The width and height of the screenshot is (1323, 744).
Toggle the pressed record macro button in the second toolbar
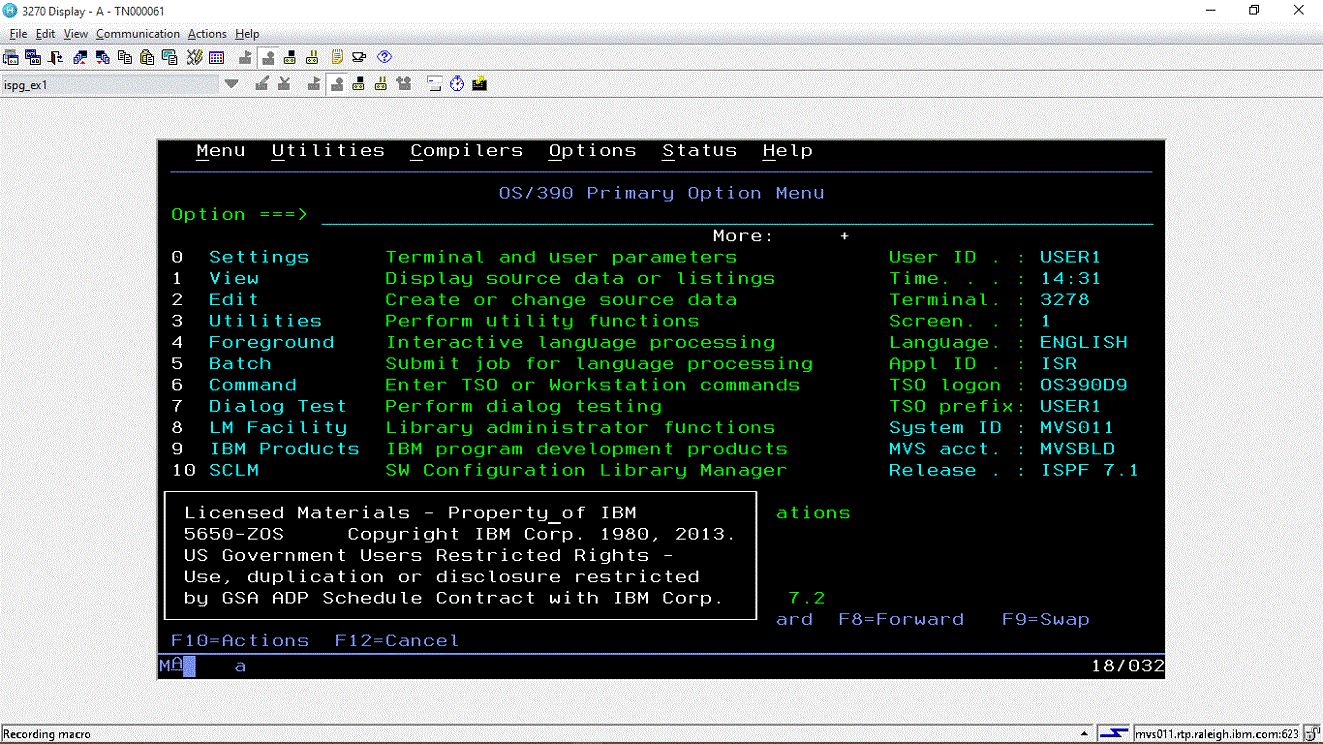[335, 84]
